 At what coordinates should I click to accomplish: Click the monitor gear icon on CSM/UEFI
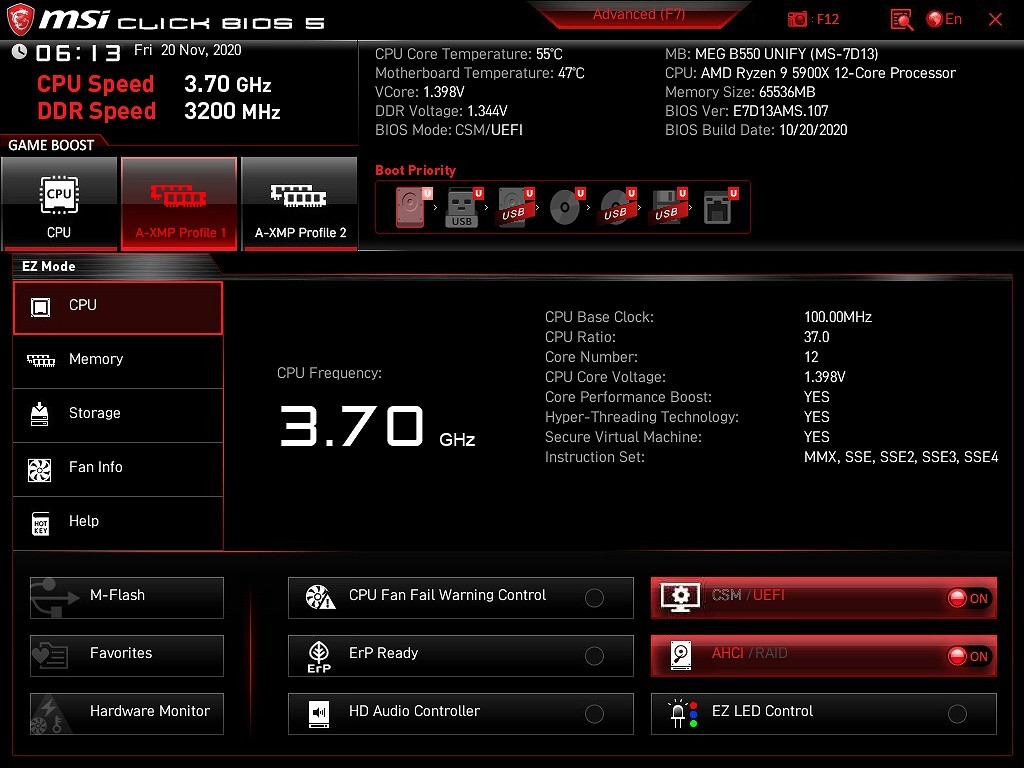click(680, 597)
